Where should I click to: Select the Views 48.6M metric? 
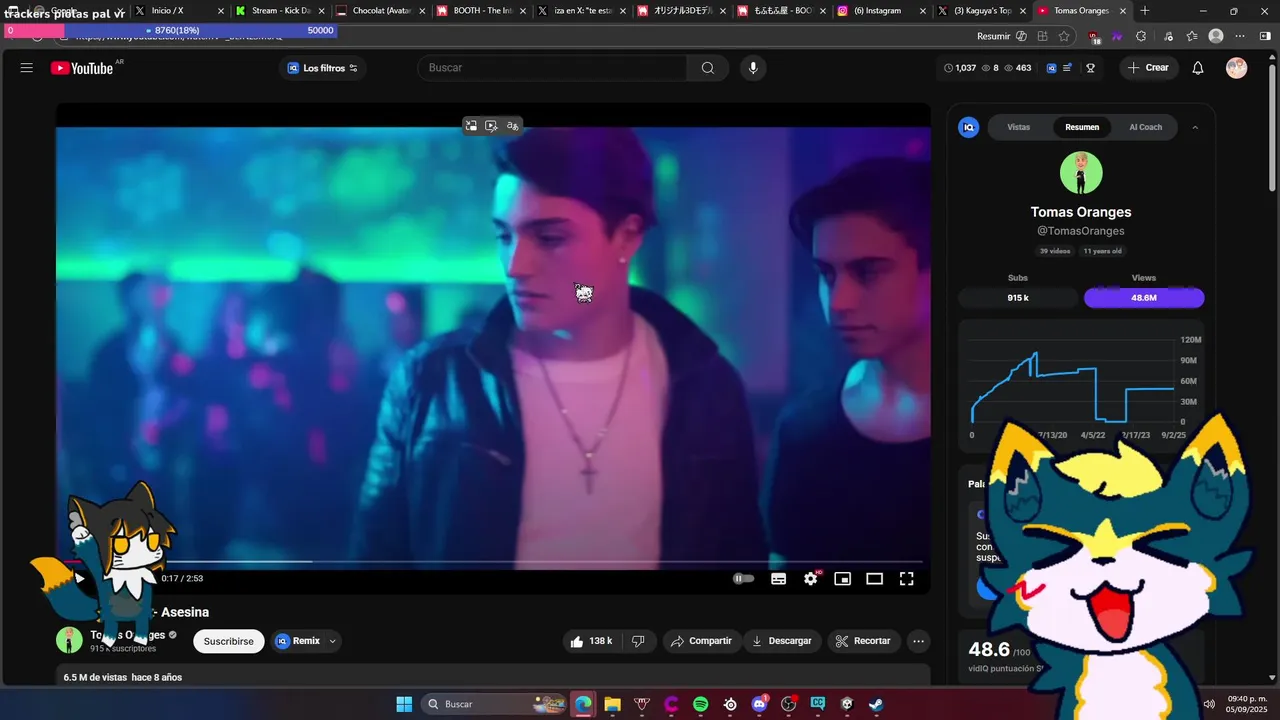[x=1144, y=298]
